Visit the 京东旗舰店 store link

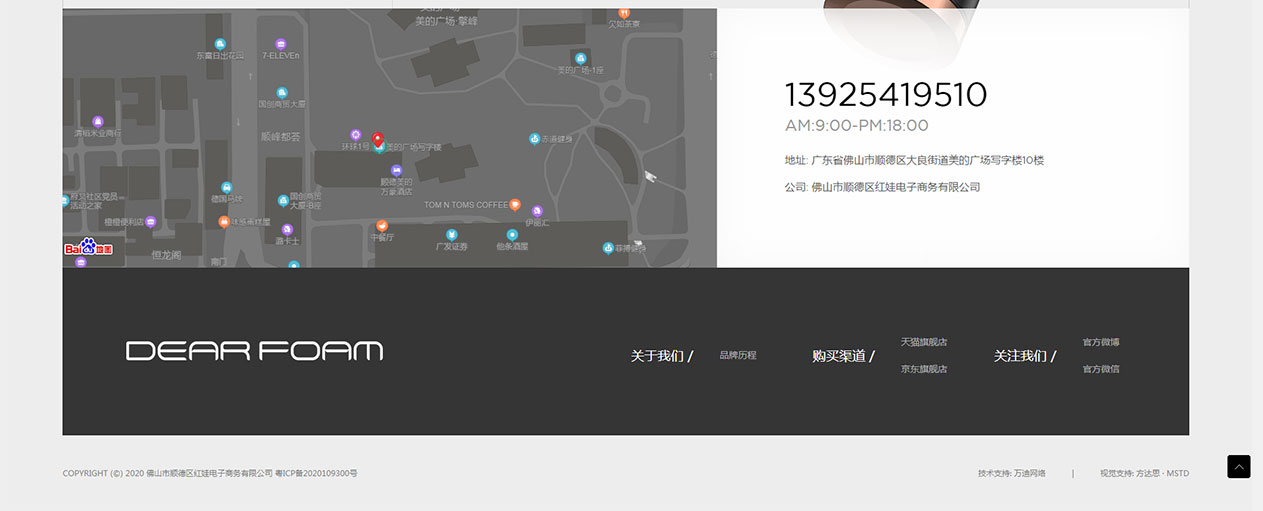click(924, 369)
